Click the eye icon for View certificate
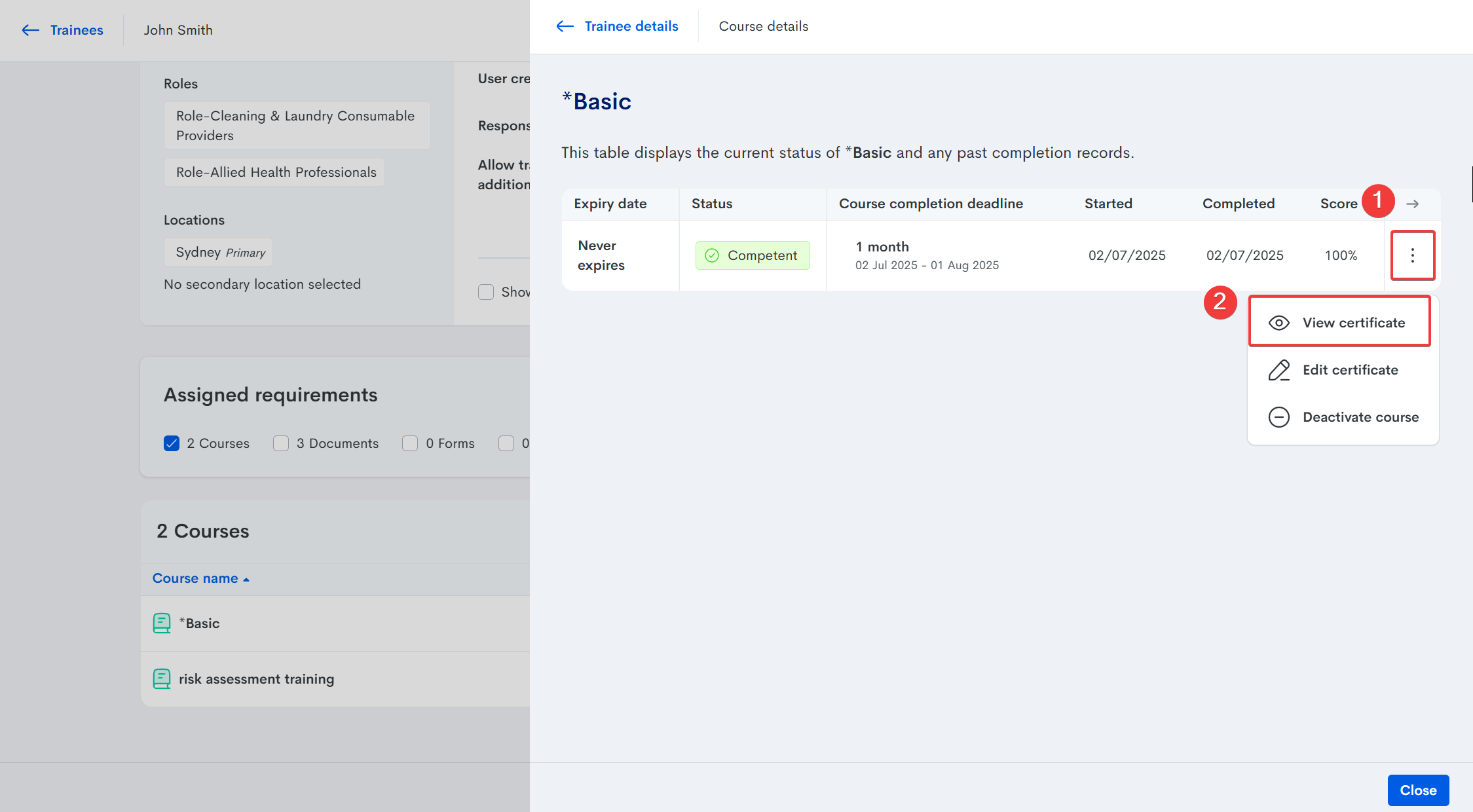 [x=1278, y=323]
